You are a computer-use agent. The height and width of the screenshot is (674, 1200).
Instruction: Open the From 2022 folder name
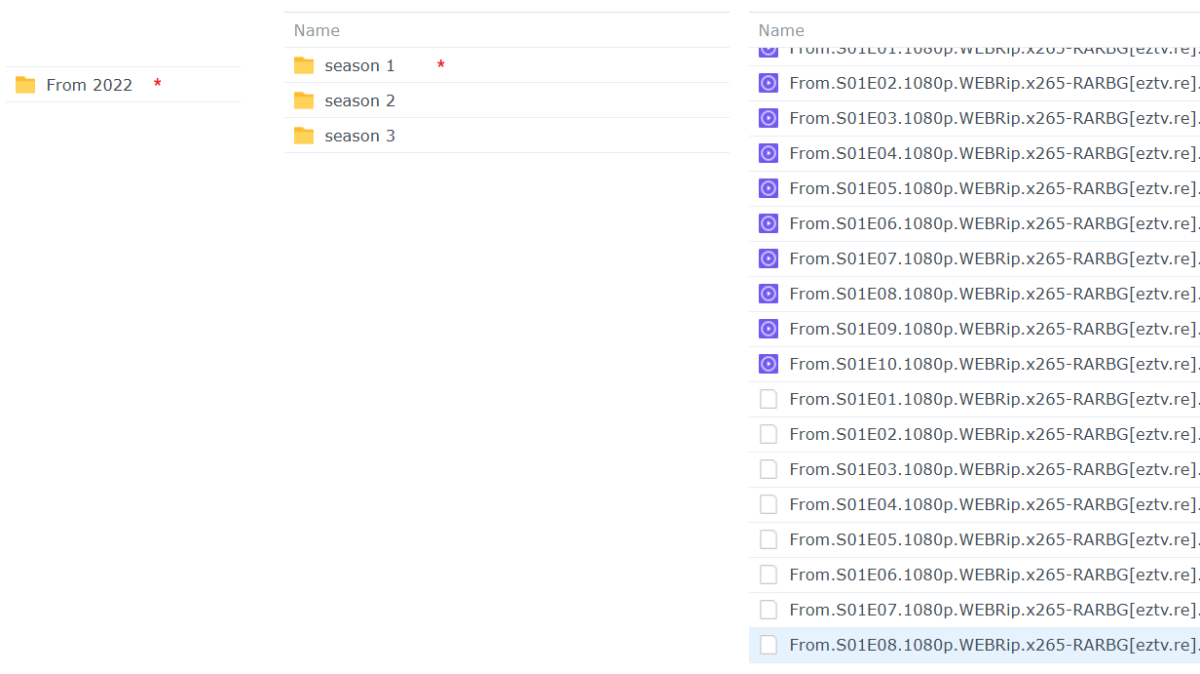coord(89,85)
